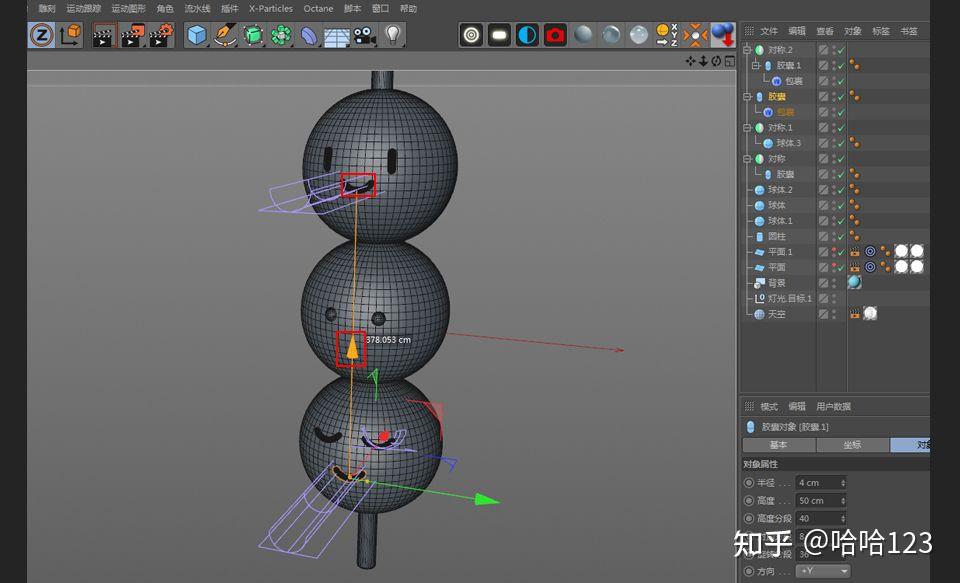Open the 方向 +Y dropdown

tap(823, 571)
